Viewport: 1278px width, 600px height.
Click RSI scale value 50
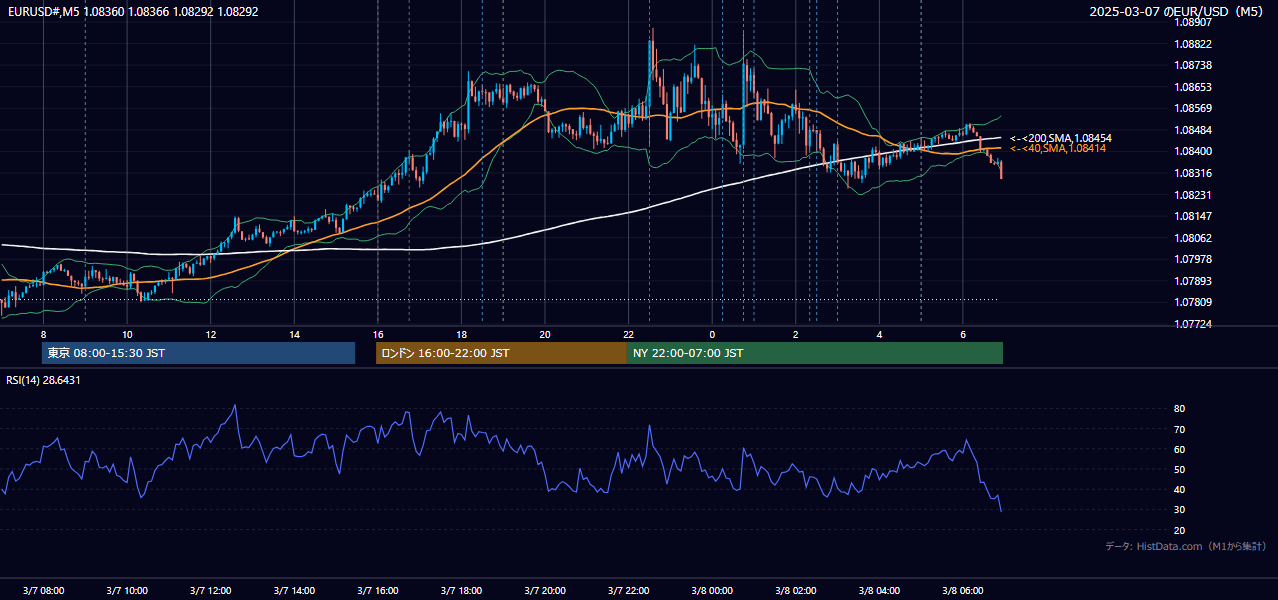click(1180, 469)
